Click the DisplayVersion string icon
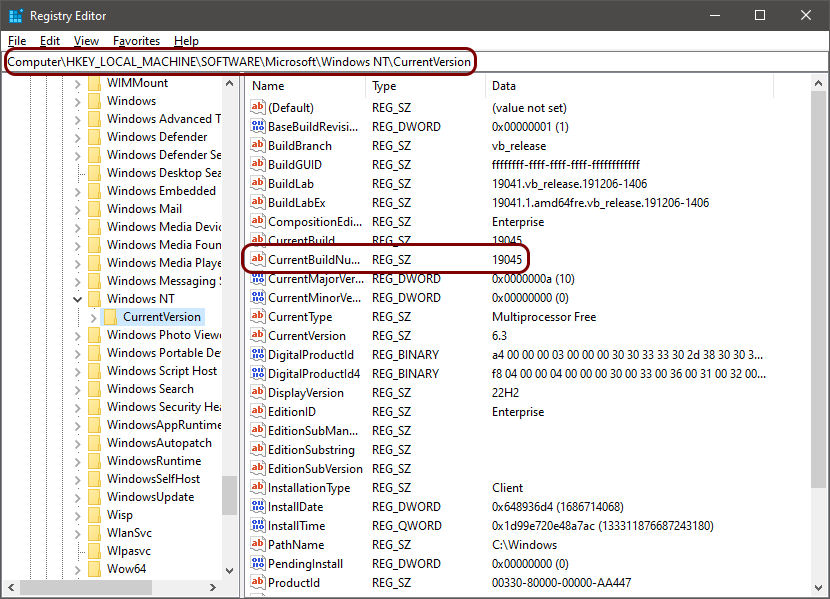830x599 pixels. (x=258, y=392)
